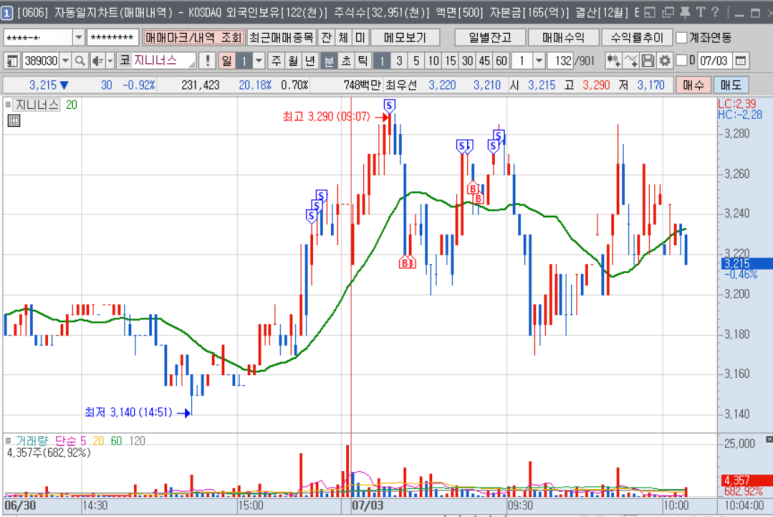Expand the 지니너스 stock name field corner

pyautogui.click(x=192, y=65)
